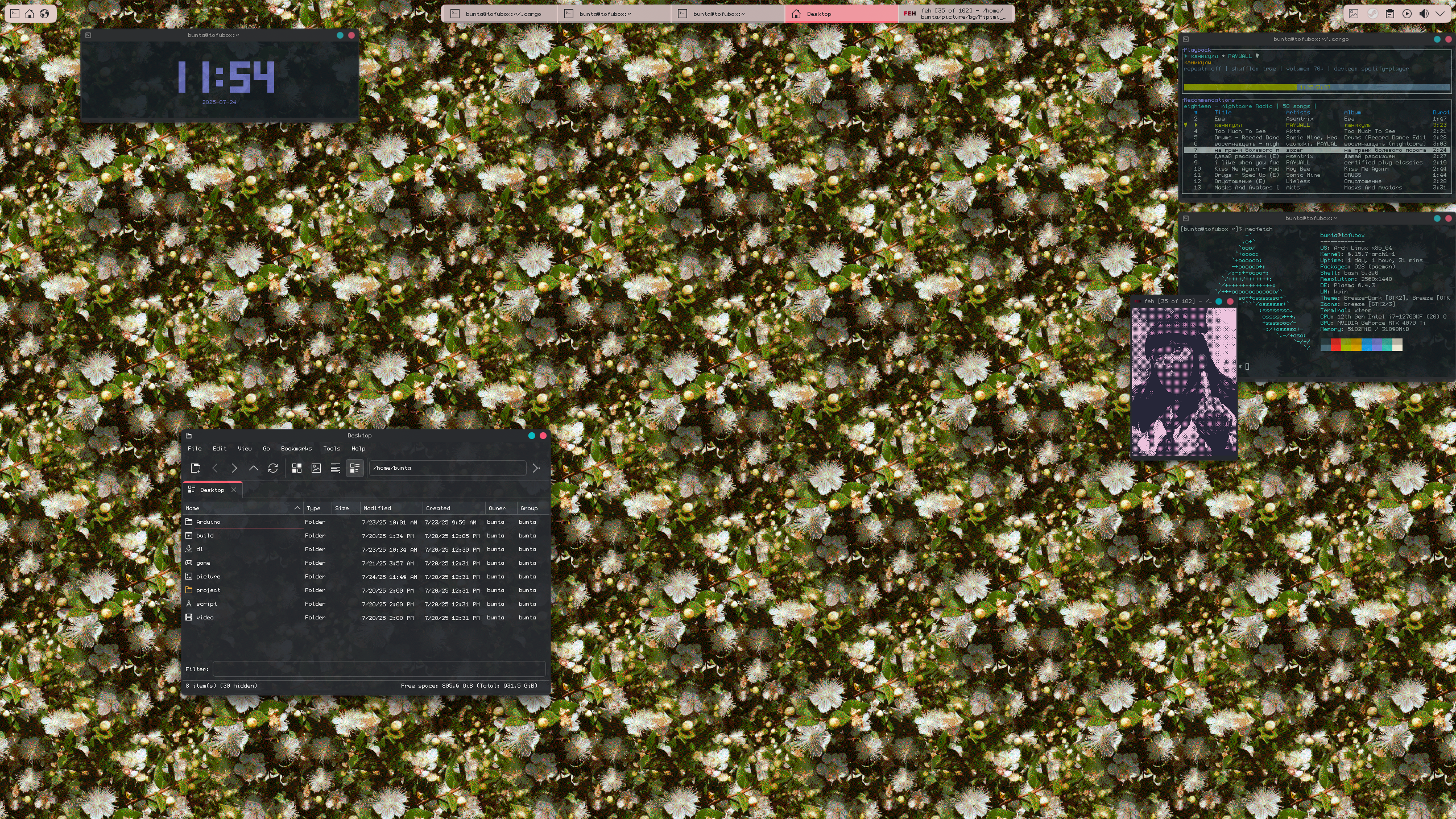Screen dimensions: 1456x819
Task: Seek in the spotify playback progress bar
Action: click(1317, 88)
